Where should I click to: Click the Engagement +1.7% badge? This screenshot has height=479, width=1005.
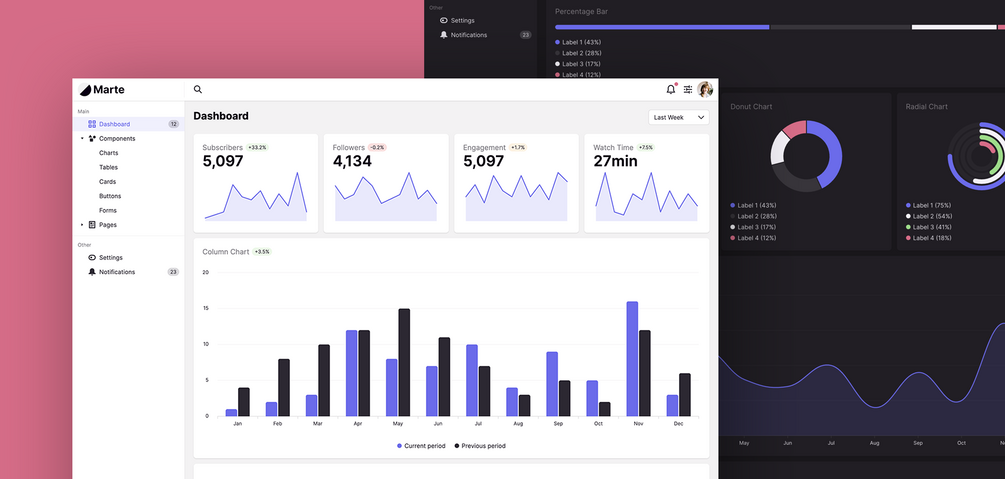pos(518,147)
